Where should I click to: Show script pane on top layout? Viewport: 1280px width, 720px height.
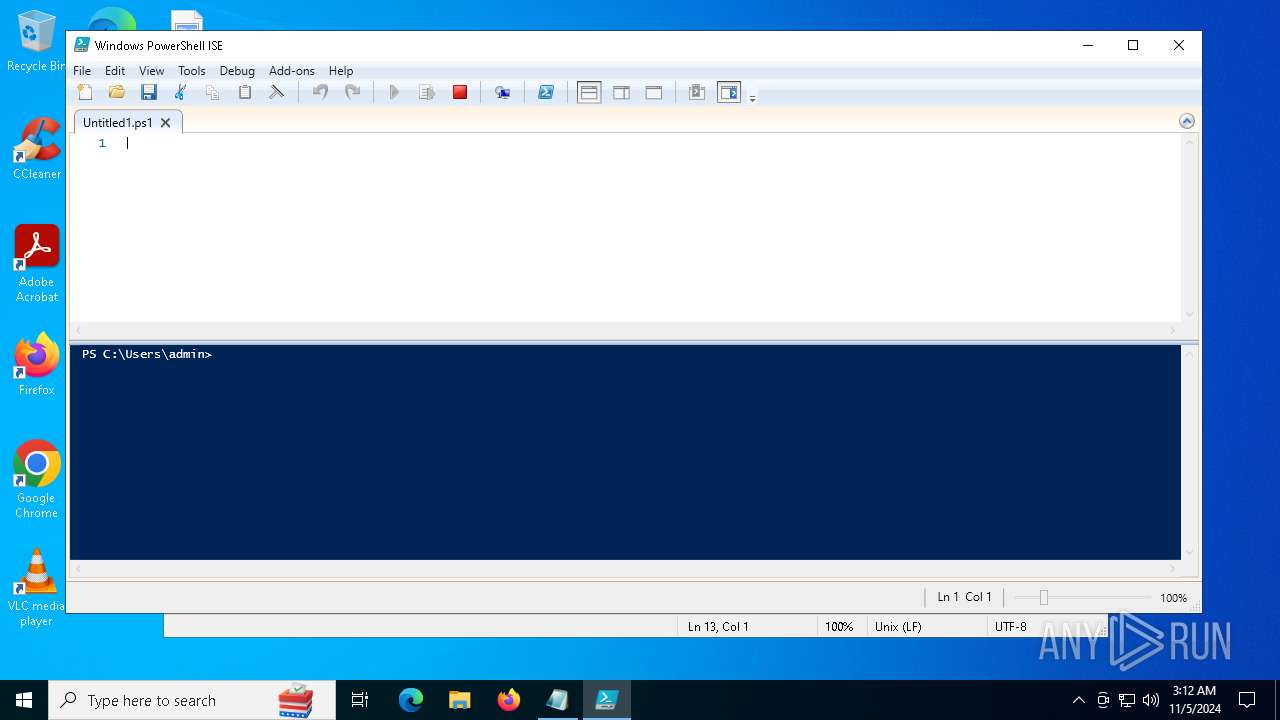point(589,93)
